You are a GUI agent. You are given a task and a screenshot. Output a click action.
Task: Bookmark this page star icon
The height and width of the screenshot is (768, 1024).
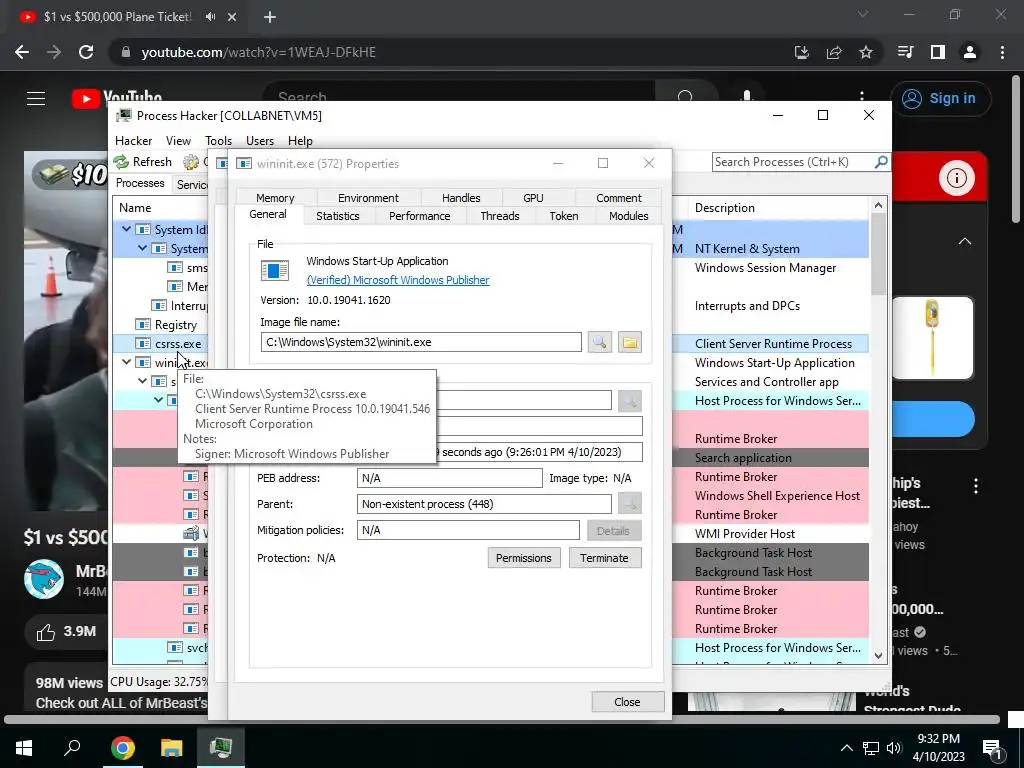(x=866, y=52)
